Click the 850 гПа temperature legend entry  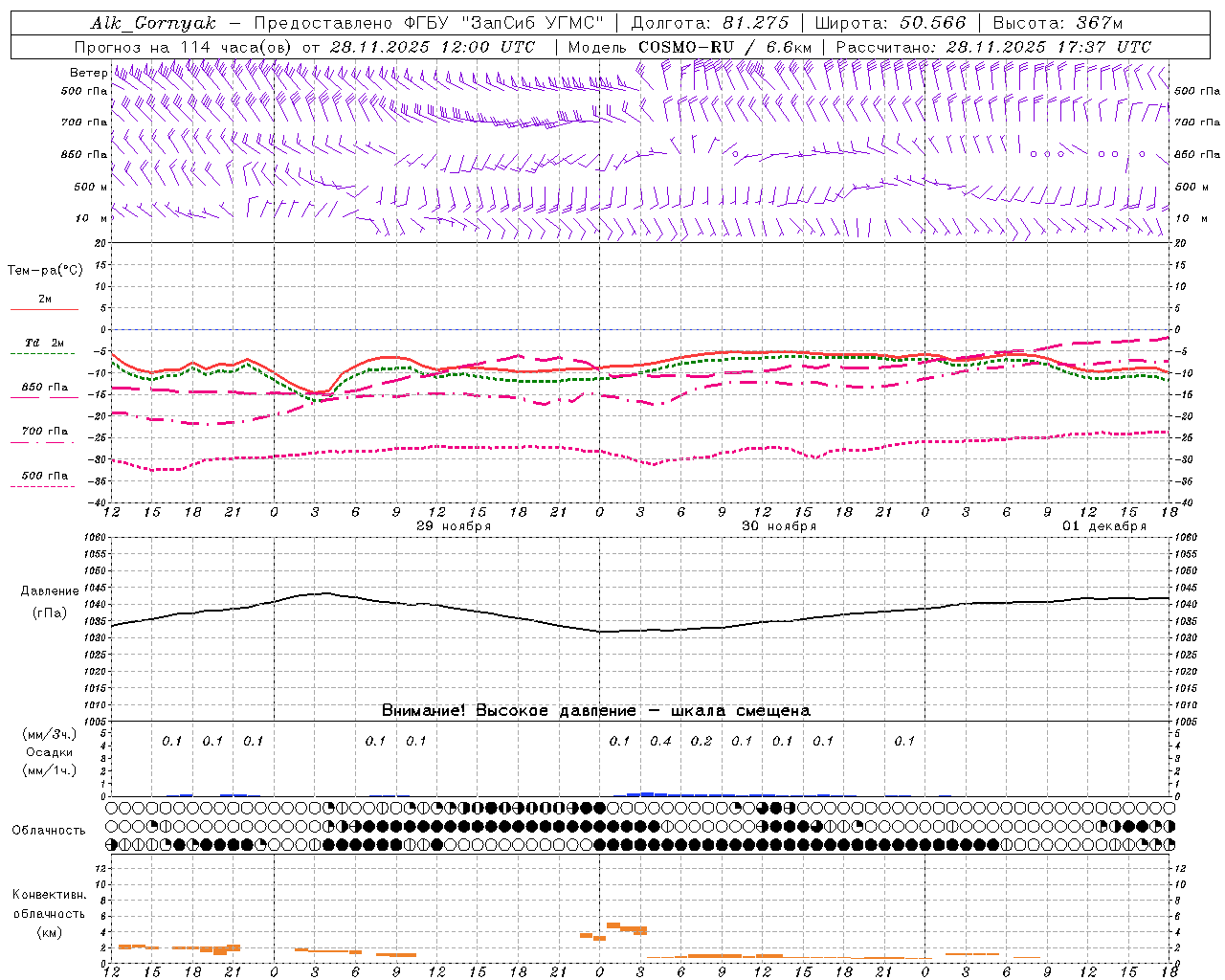44,388
